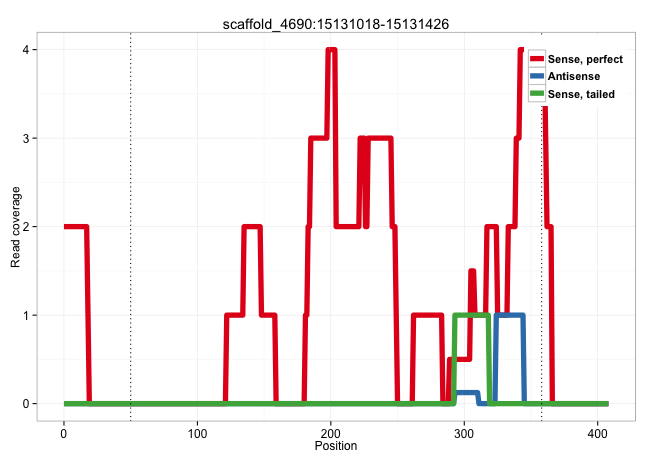The image size is (650, 460).
Task: Click the green Sense, tailed legend swatch
Action: tap(537, 94)
